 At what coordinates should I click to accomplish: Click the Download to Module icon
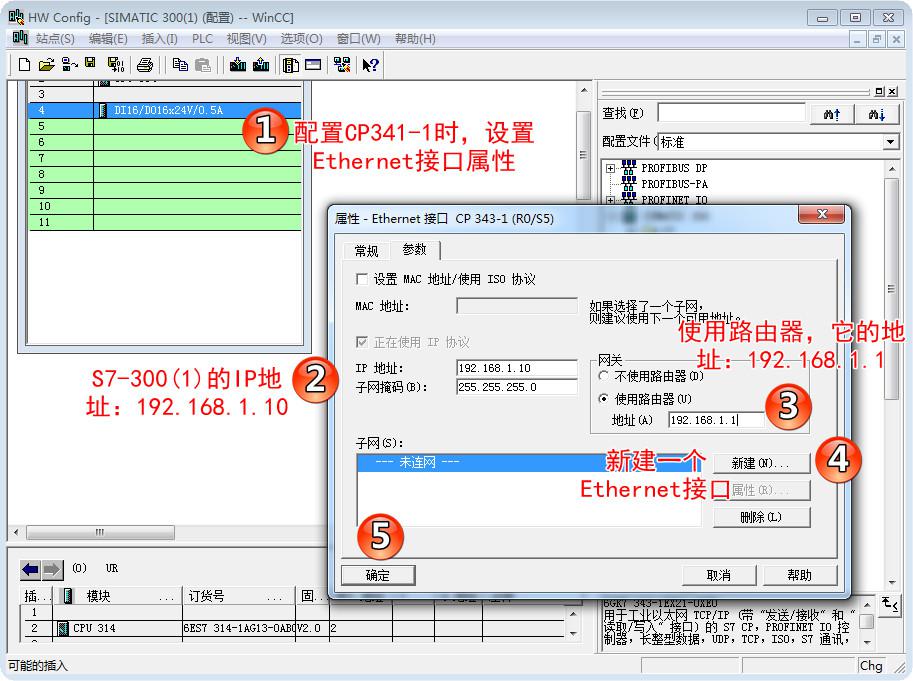pyautogui.click(x=238, y=65)
